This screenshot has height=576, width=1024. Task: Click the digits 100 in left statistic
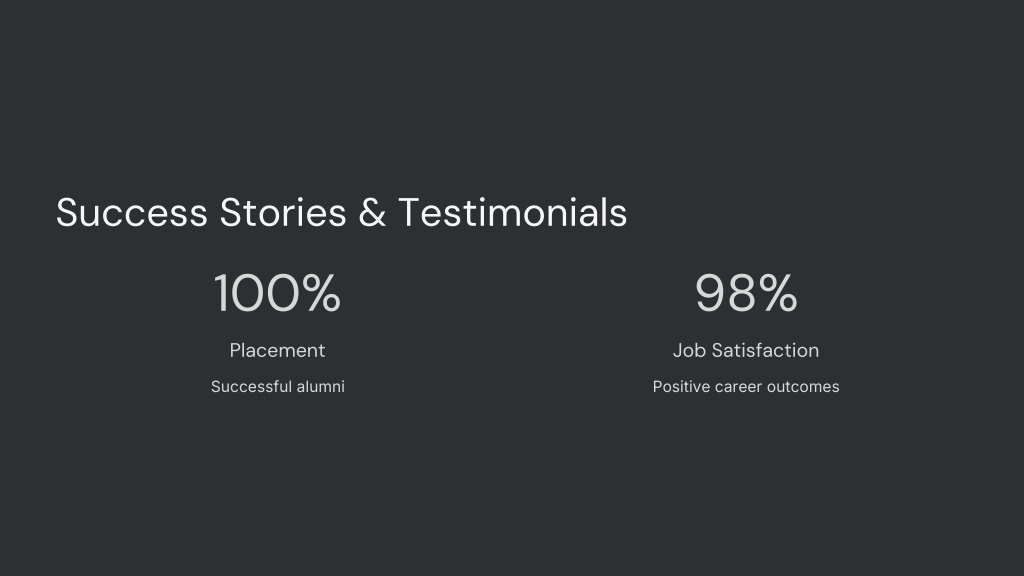coord(257,293)
